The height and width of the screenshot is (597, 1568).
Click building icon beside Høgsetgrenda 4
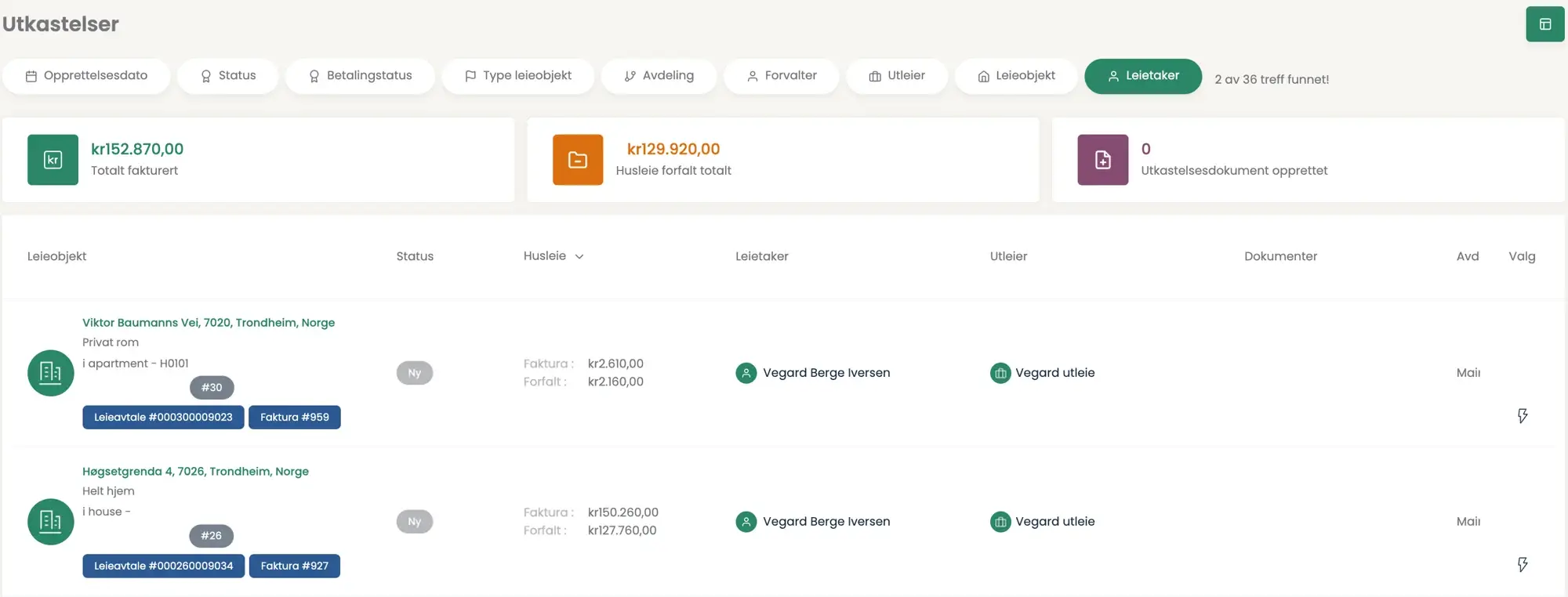tap(51, 522)
